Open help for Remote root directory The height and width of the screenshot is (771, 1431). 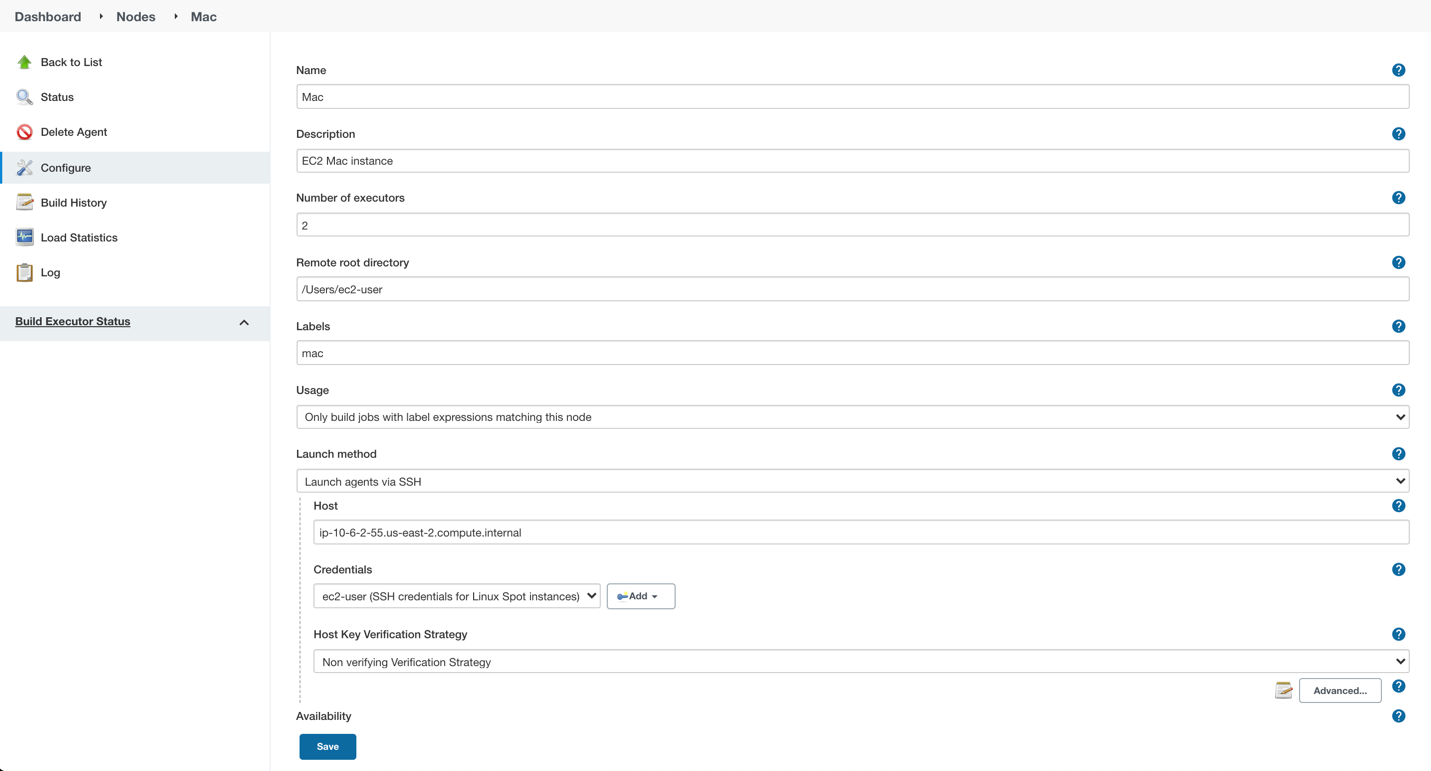[1398, 263]
